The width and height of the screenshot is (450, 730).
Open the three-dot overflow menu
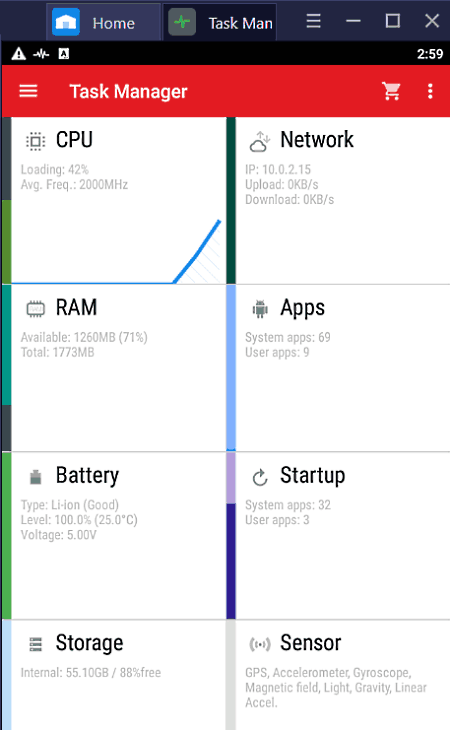[x=430, y=91]
